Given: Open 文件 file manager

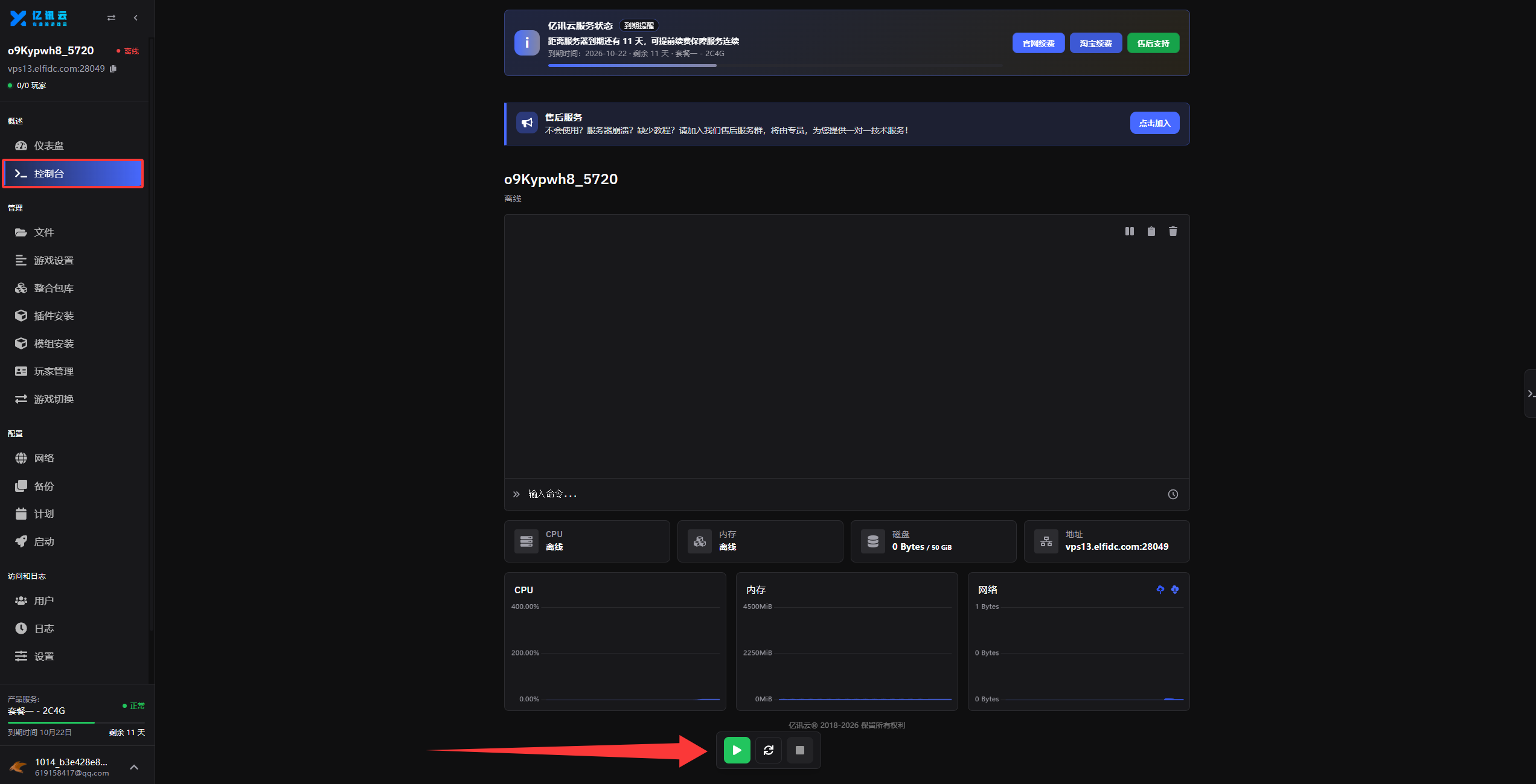Looking at the screenshot, I should pyautogui.click(x=73, y=232).
